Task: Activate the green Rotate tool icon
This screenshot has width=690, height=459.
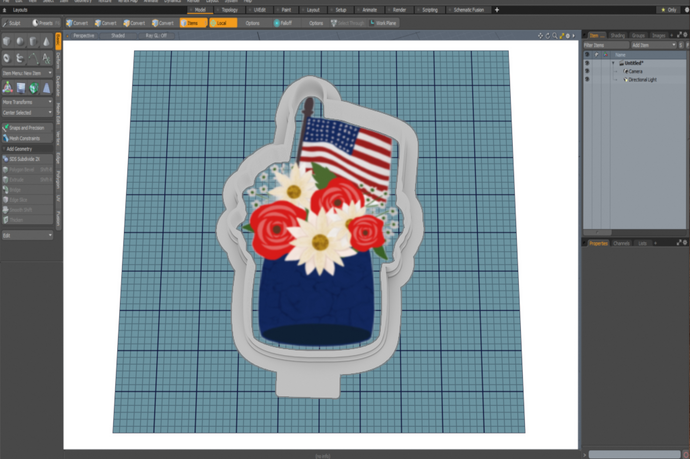Action: coord(33,88)
